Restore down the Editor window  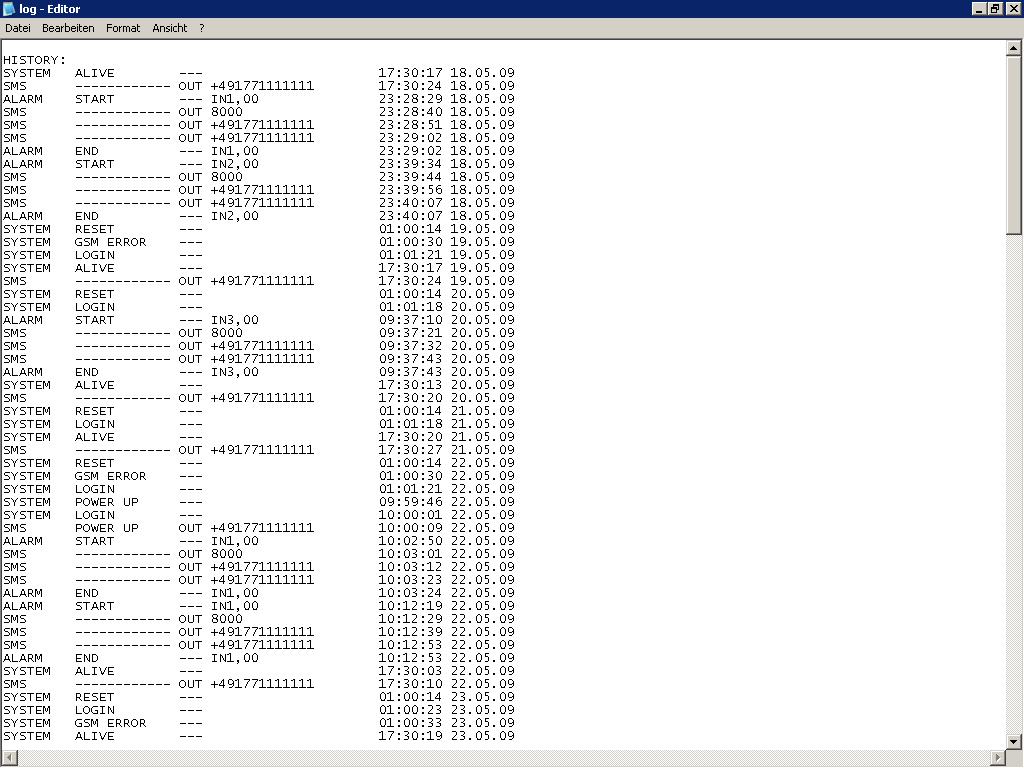pos(995,9)
